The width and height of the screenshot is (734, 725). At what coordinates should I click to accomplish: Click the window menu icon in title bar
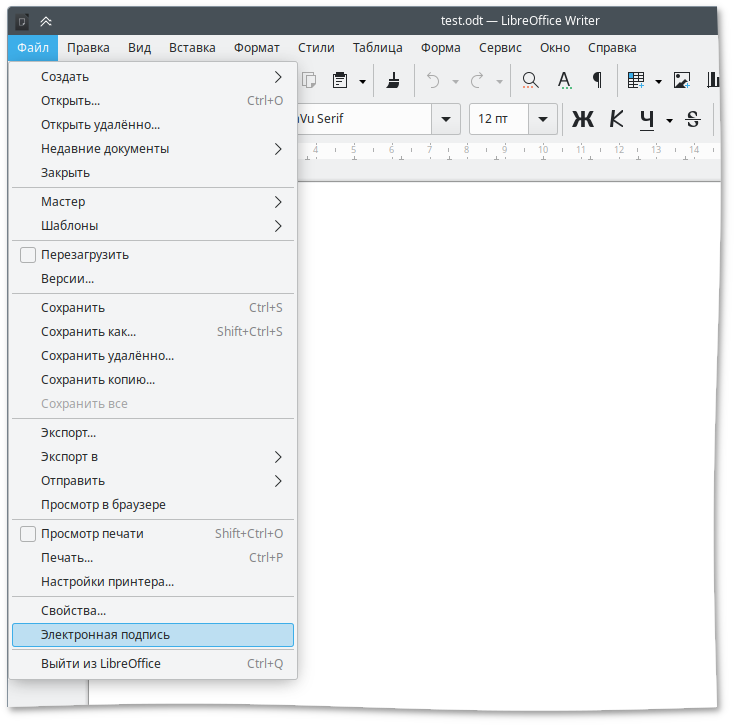click(x=22, y=21)
